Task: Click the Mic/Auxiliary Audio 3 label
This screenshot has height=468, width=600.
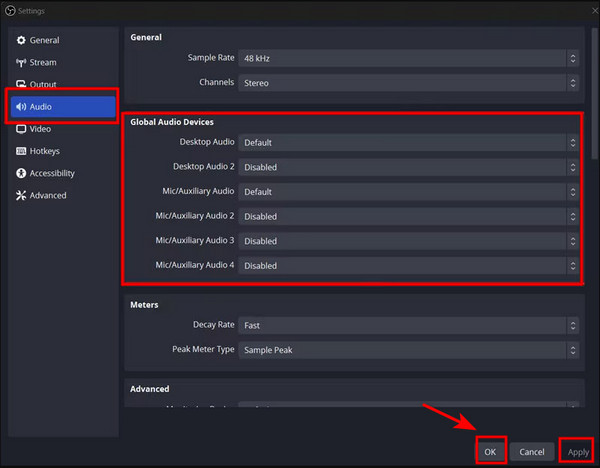Action: (195, 240)
